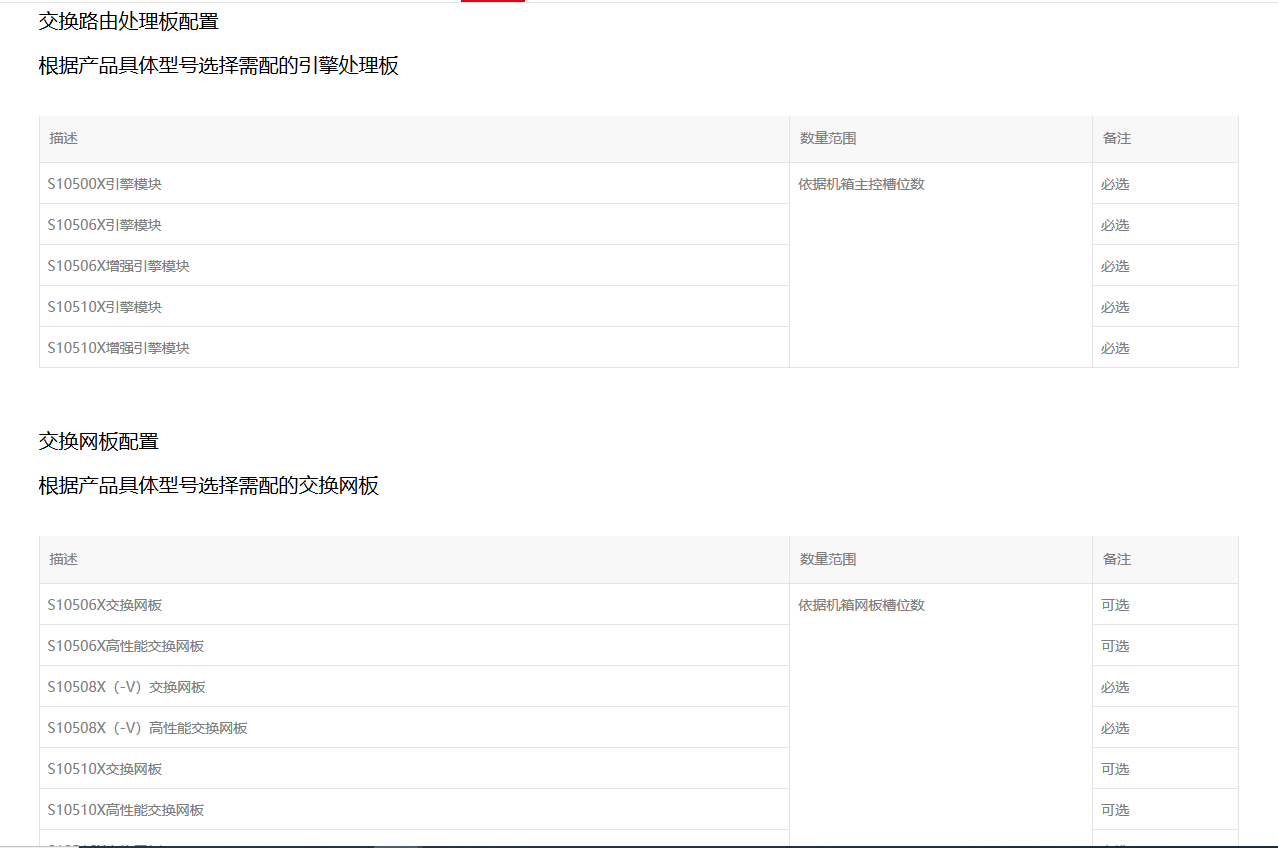
Task: Click 必选 in the S10510X增强引擎模块 row
Action: [1115, 348]
